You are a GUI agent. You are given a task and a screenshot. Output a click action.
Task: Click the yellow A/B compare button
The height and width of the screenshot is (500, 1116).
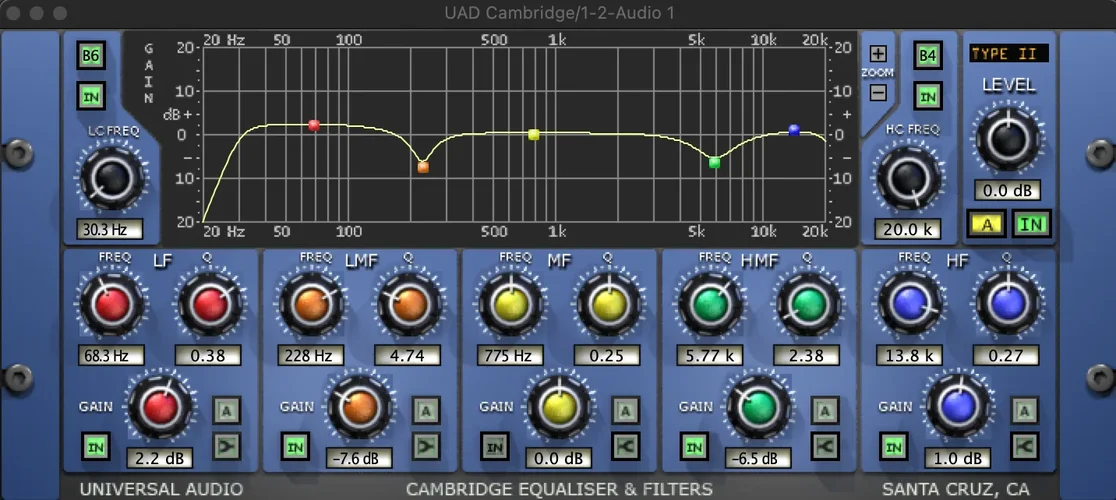[986, 224]
